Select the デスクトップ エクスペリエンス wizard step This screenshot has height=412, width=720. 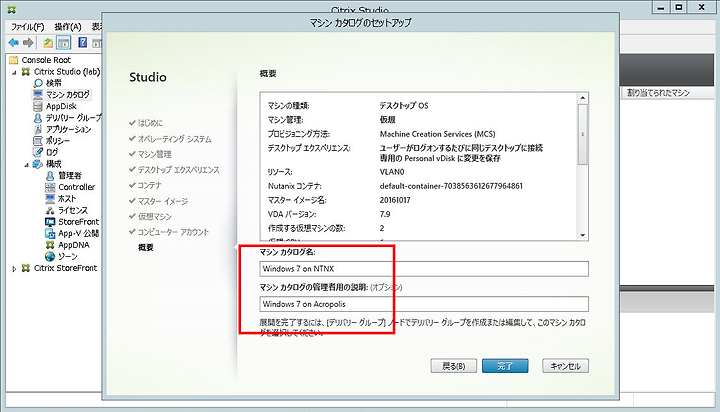(179, 169)
